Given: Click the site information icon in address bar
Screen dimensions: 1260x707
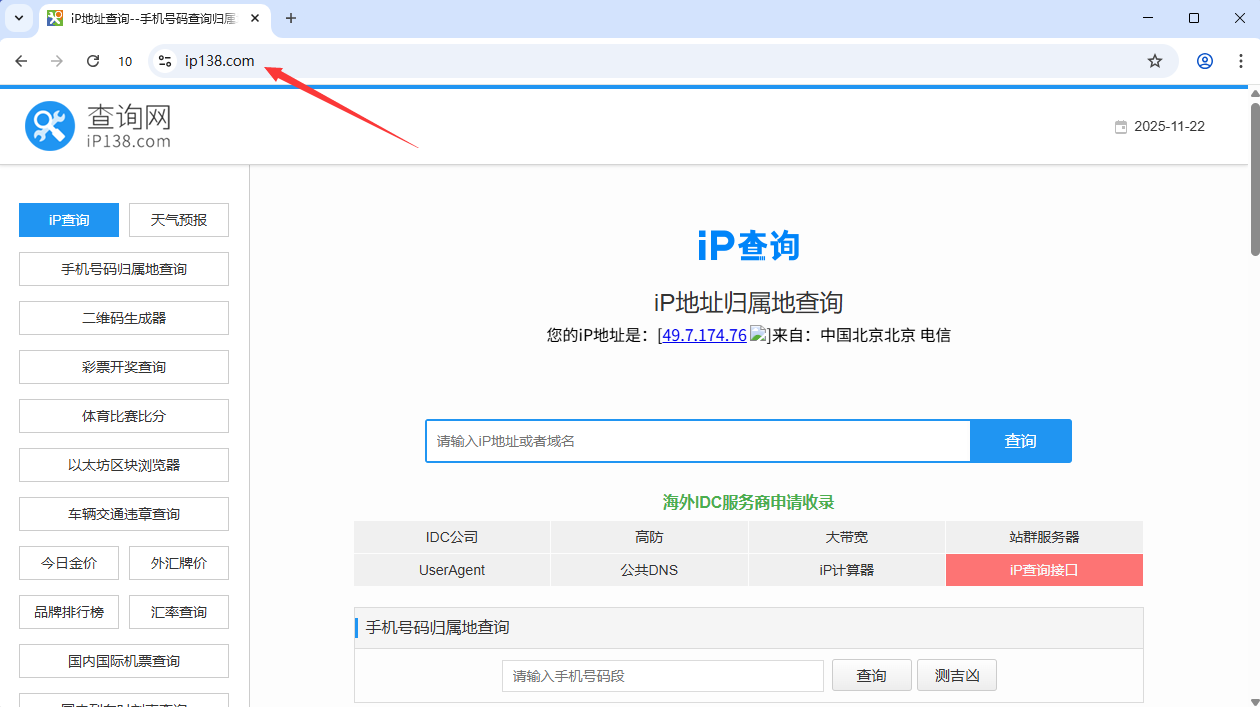Looking at the screenshot, I should coord(166,61).
